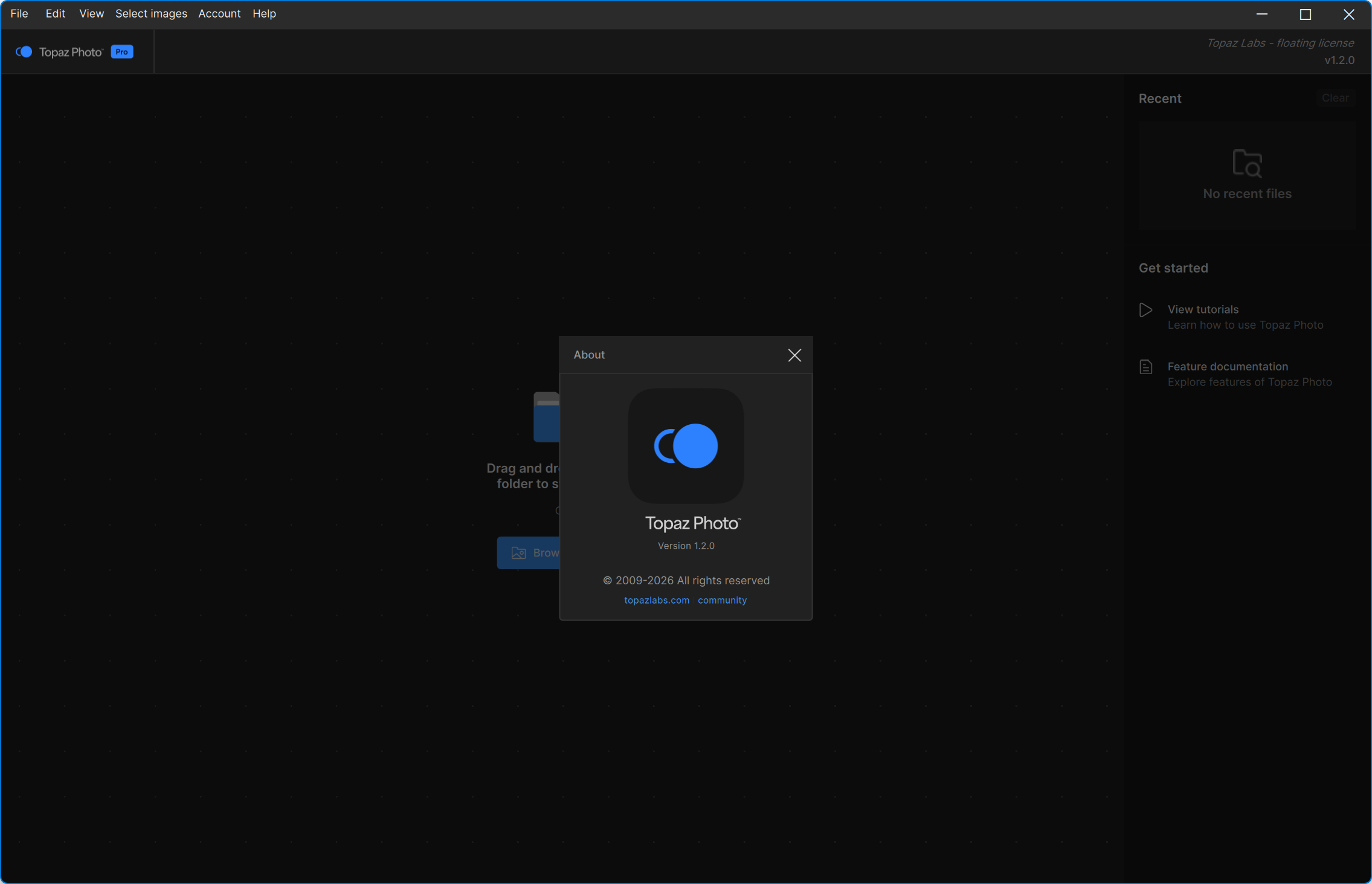Click the Topaz Photo logo in header

(x=24, y=52)
